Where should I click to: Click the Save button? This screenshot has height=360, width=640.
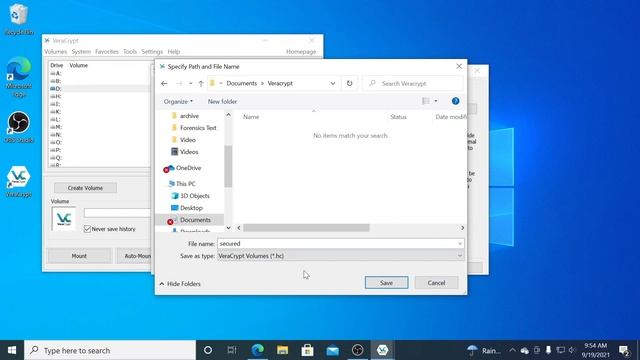pyautogui.click(x=386, y=282)
